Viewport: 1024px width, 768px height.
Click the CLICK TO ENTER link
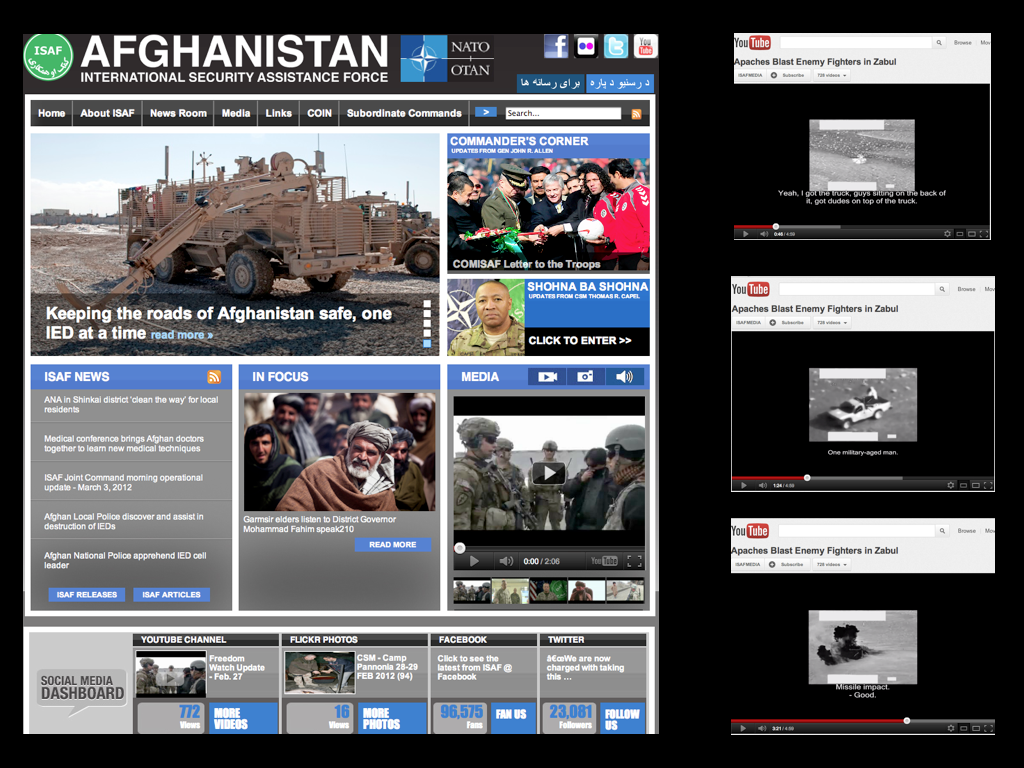[x=580, y=340]
